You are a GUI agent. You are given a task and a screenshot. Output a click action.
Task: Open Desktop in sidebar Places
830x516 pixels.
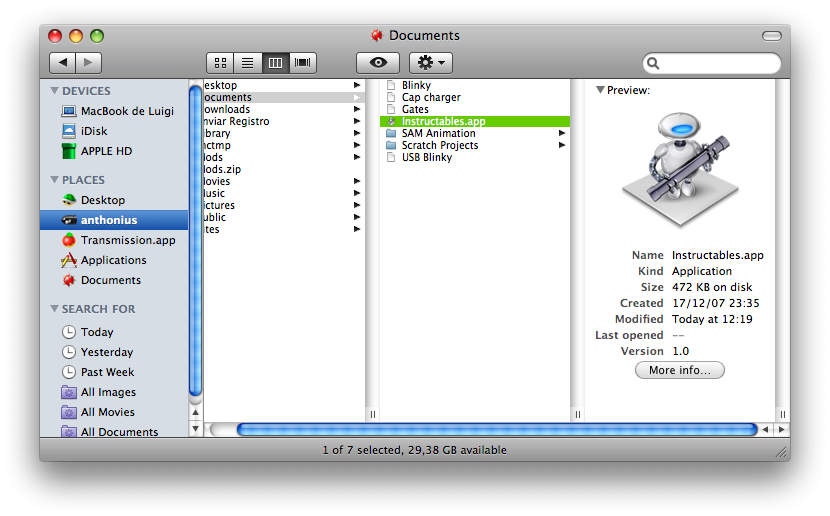pyautogui.click(x=114, y=200)
